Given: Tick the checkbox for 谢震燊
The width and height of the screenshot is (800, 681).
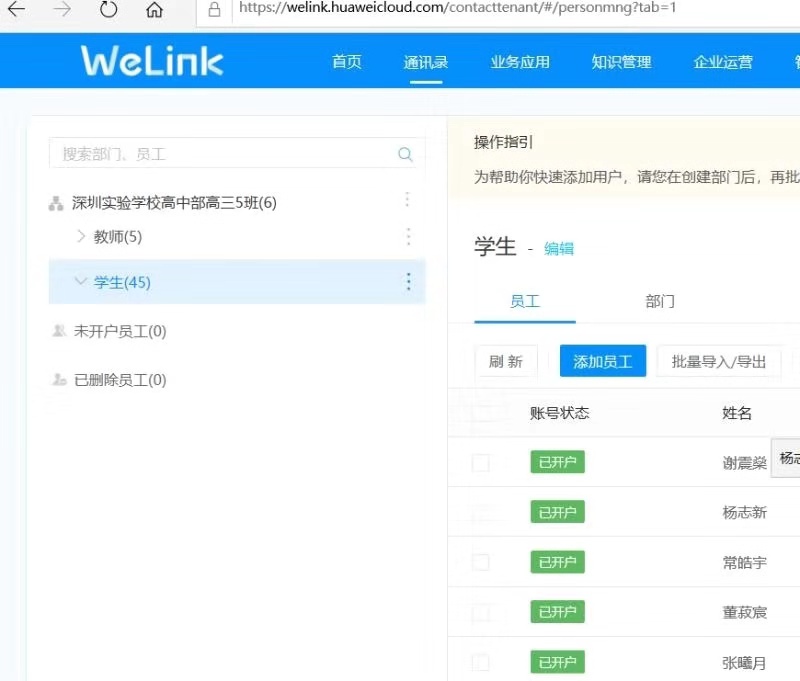Looking at the screenshot, I should tap(481, 463).
